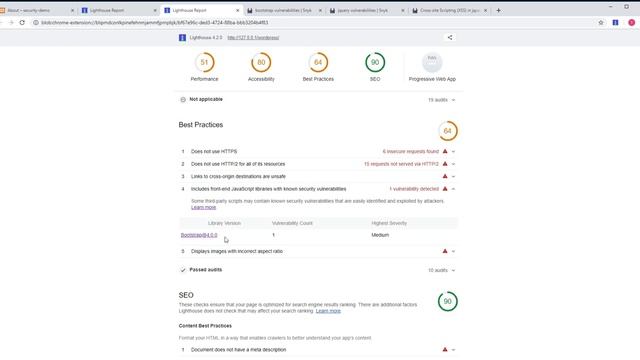Click the 'Content Best Practices' heading
640x360 pixels.
coord(205,326)
